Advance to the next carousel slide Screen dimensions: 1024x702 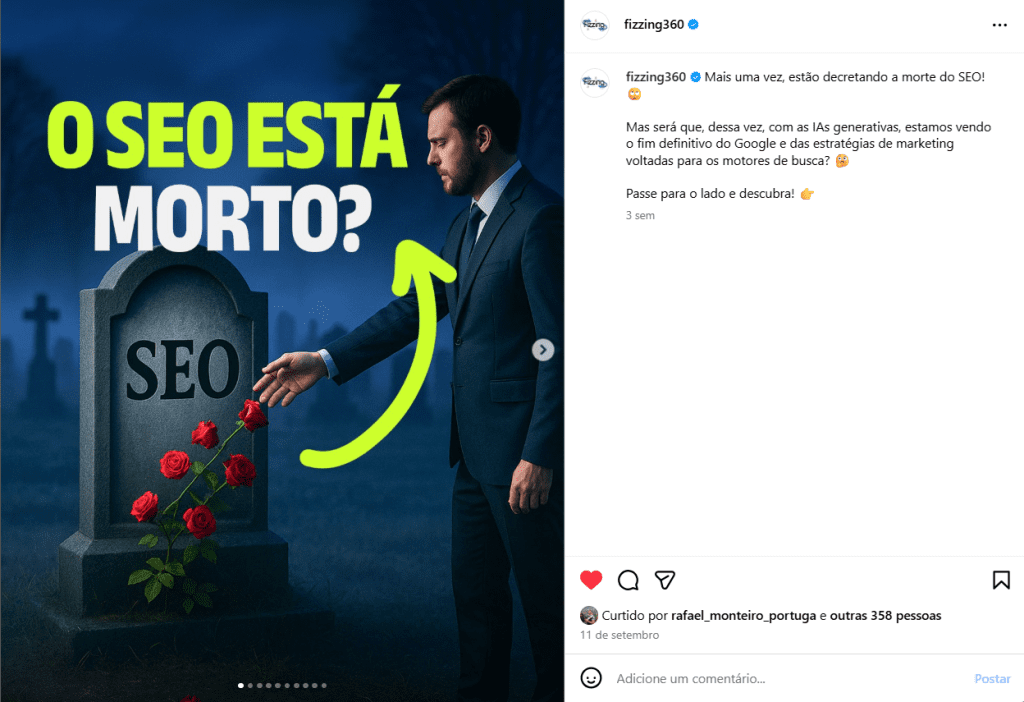pyautogui.click(x=543, y=350)
